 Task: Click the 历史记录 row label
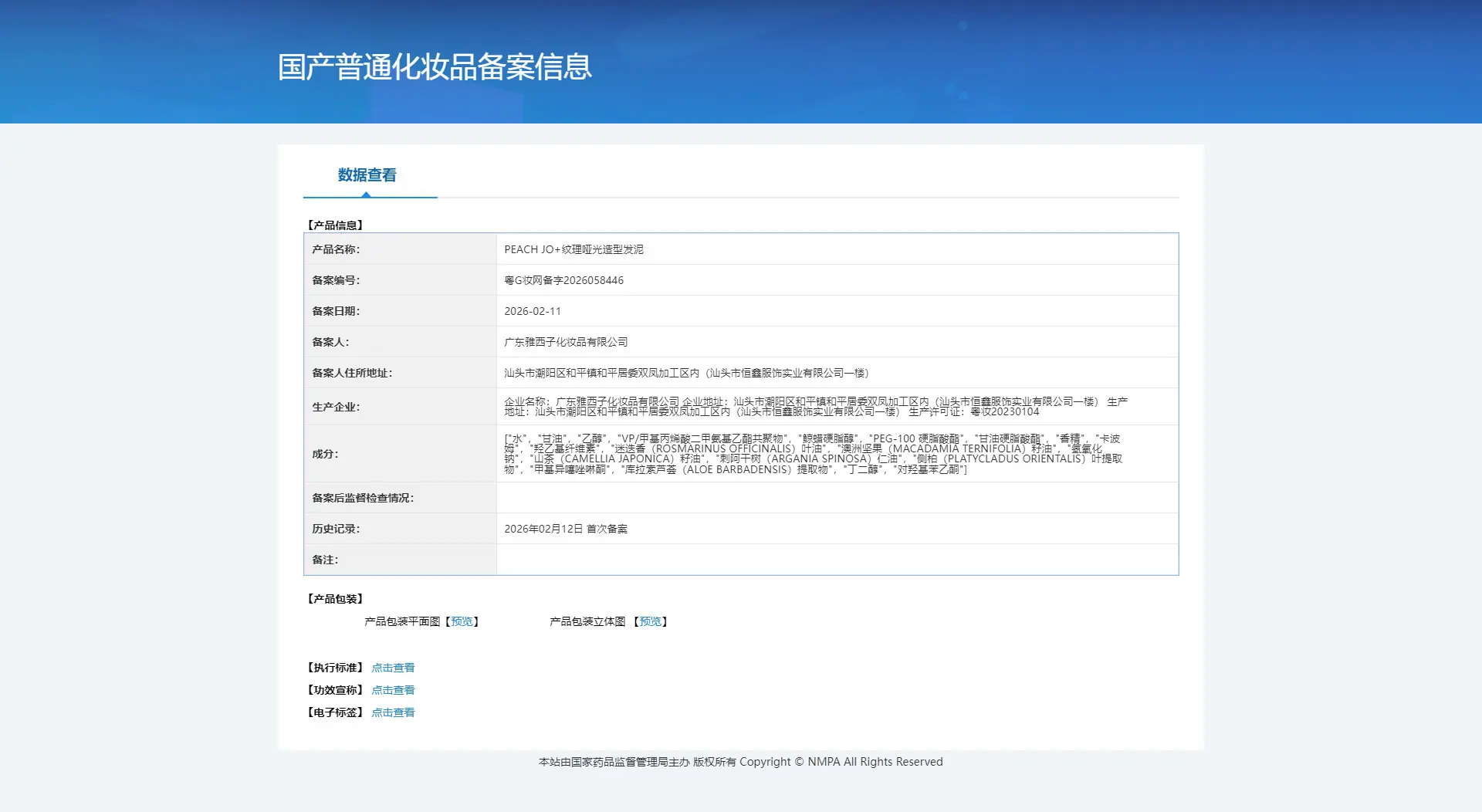point(336,529)
